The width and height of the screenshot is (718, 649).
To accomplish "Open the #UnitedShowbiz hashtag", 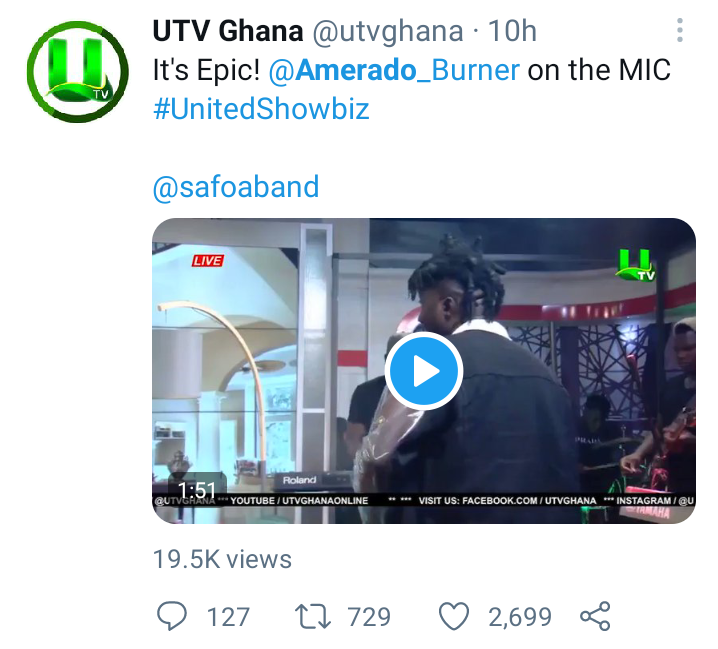I will click(261, 109).
